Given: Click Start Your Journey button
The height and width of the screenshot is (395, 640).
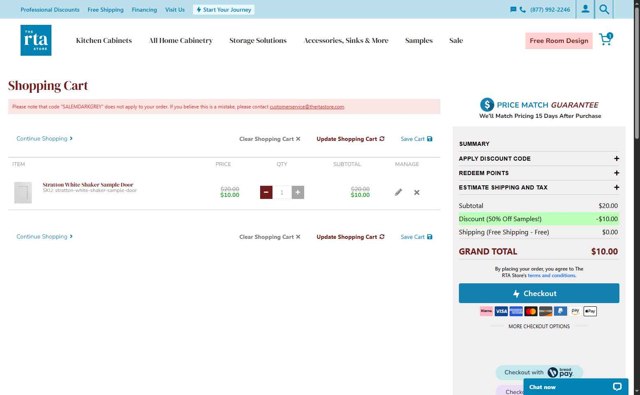Looking at the screenshot, I should tap(224, 9).
